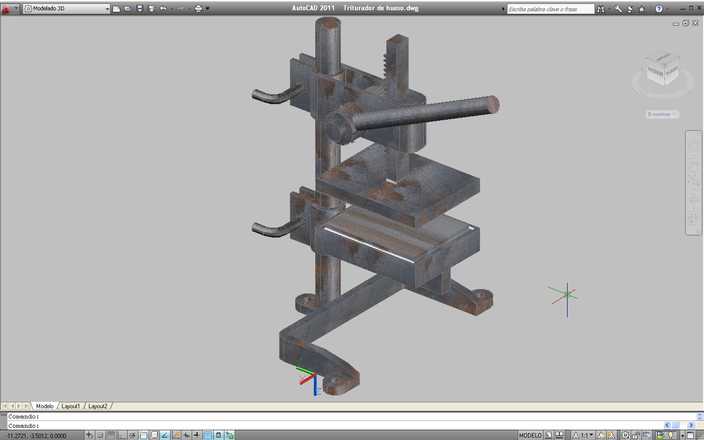Open the Help question mark icon
Image resolution: width=704 pixels, height=440 pixels.
coord(659,9)
